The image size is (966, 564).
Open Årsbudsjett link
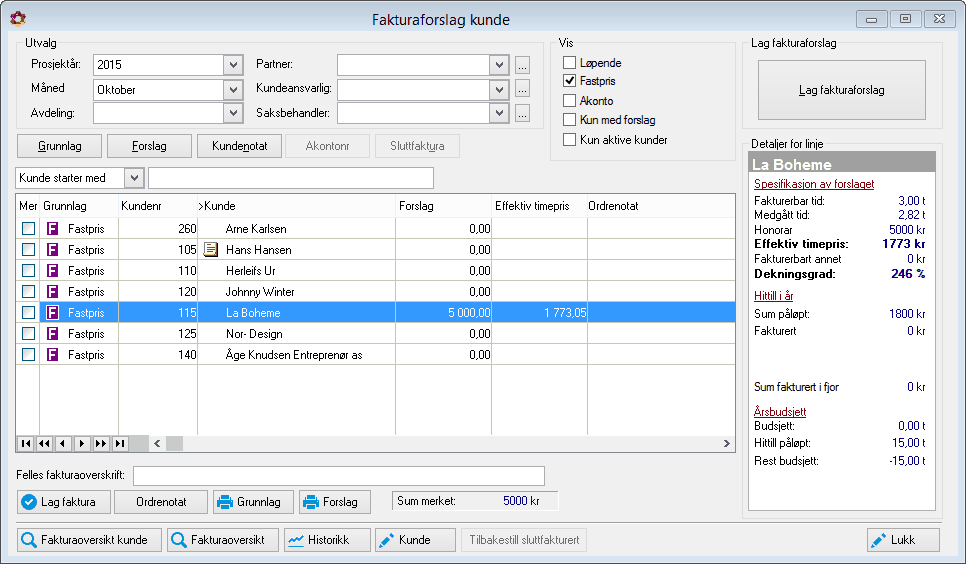click(780, 411)
